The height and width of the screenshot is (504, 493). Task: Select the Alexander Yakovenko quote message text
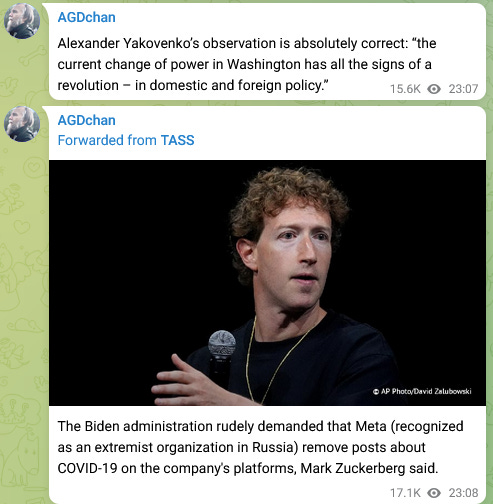pyautogui.click(x=247, y=64)
